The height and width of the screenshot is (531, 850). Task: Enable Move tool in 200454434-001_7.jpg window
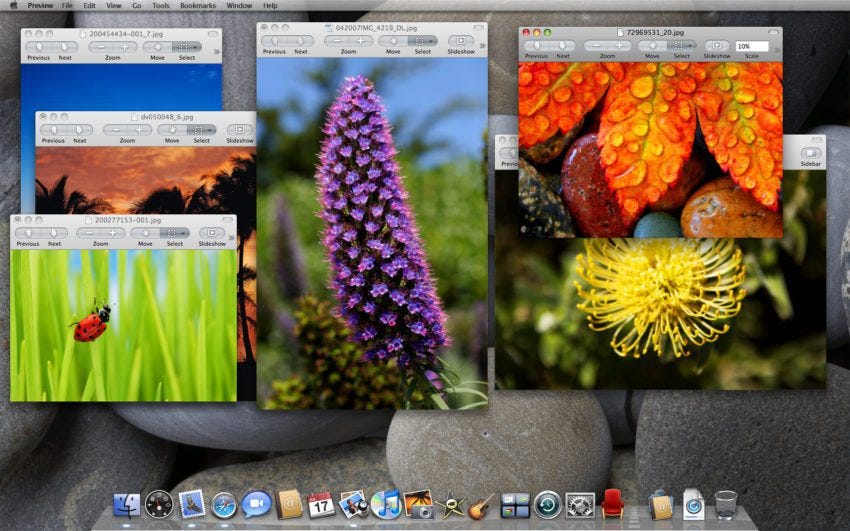click(x=157, y=47)
